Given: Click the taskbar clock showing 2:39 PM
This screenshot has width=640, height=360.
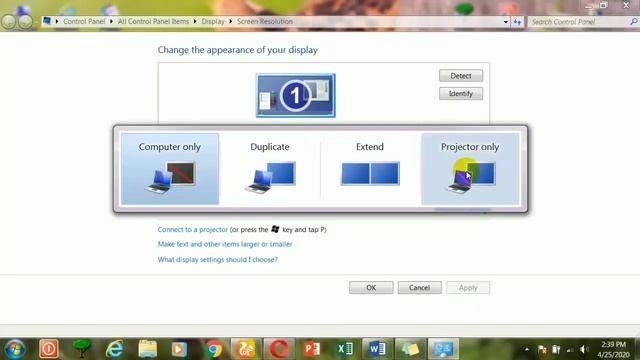Looking at the screenshot, I should (613, 349).
